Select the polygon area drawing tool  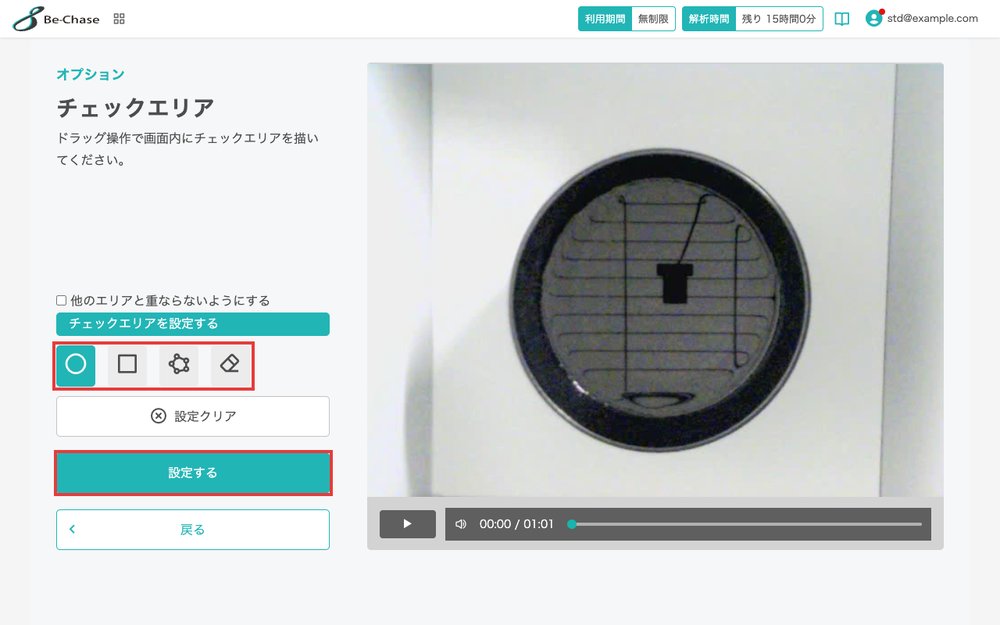click(179, 365)
